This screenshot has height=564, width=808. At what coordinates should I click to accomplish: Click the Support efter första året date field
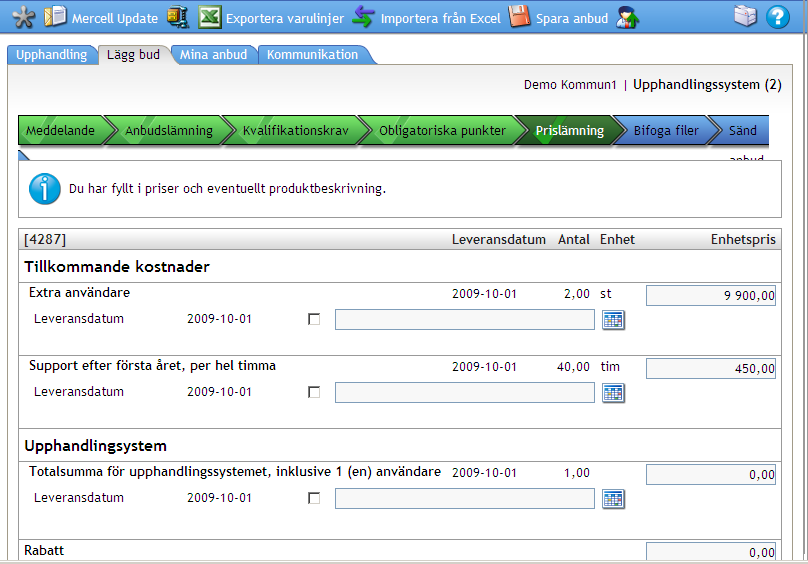[x=465, y=393]
